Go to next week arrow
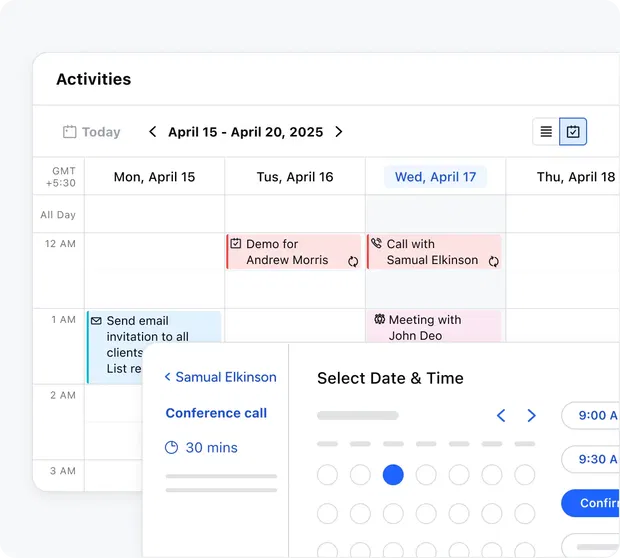 point(339,132)
